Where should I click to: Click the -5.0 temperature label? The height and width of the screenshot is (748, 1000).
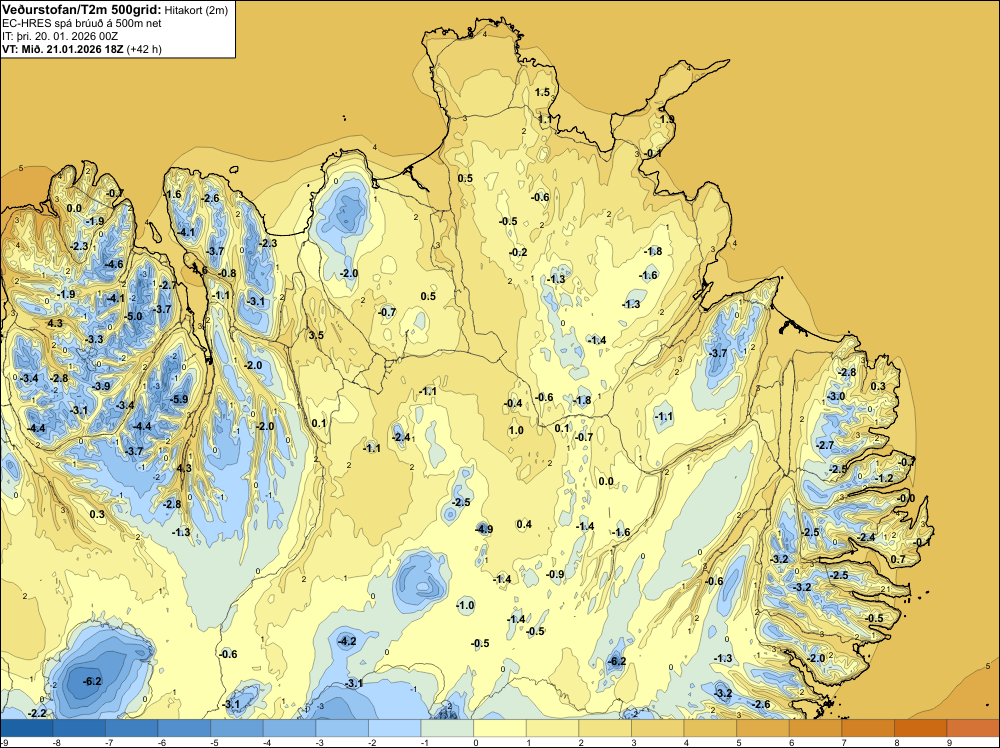coord(134,316)
